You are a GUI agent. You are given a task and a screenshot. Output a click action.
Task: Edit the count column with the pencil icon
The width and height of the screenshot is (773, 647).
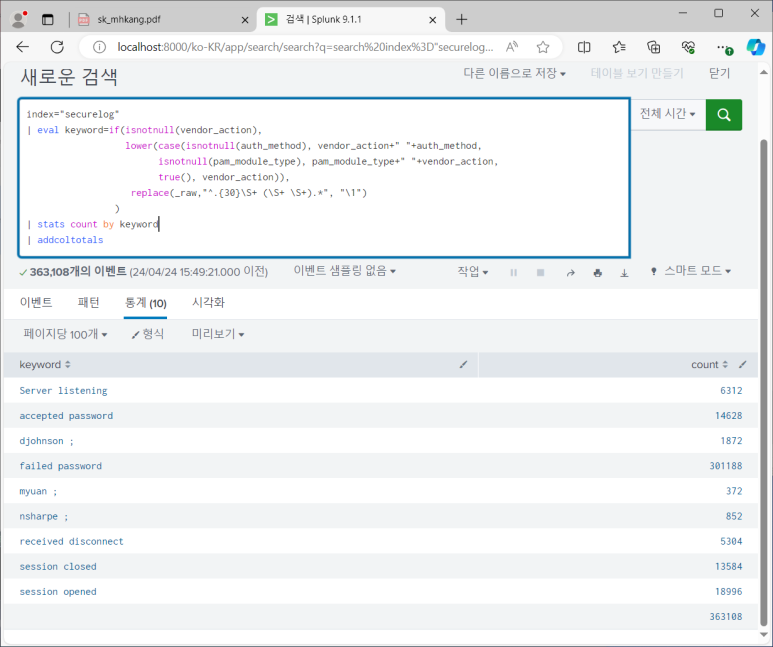click(742, 364)
